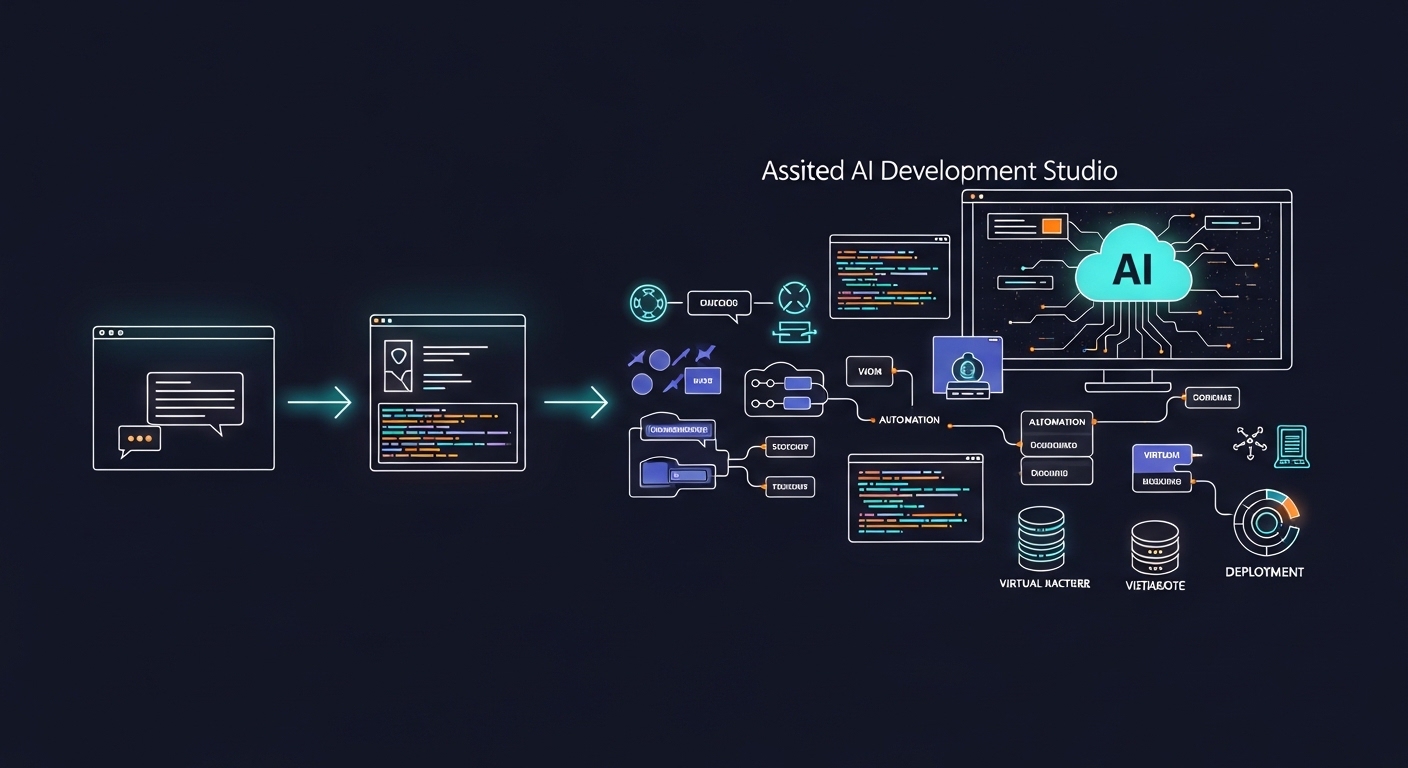
Task: Click the typing indicator chat bubble
Action: 138,439
